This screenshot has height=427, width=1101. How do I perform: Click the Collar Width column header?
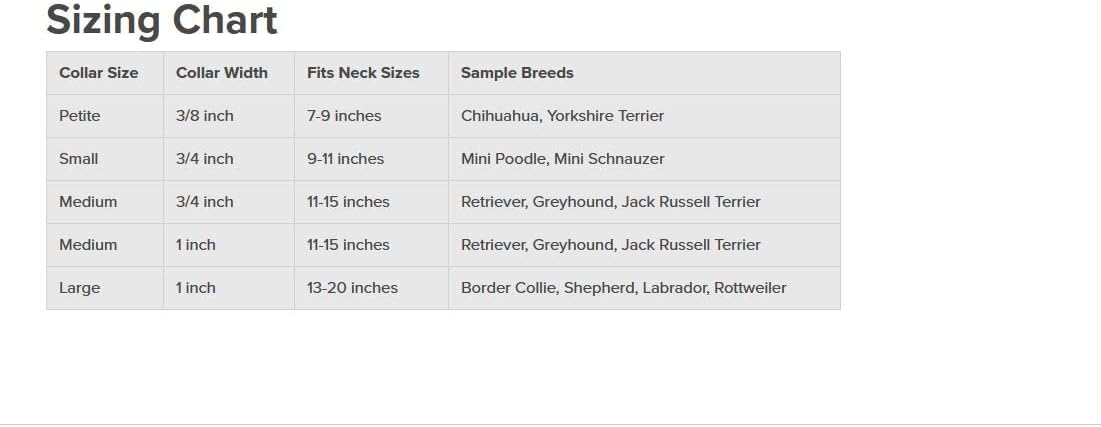[222, 73]
